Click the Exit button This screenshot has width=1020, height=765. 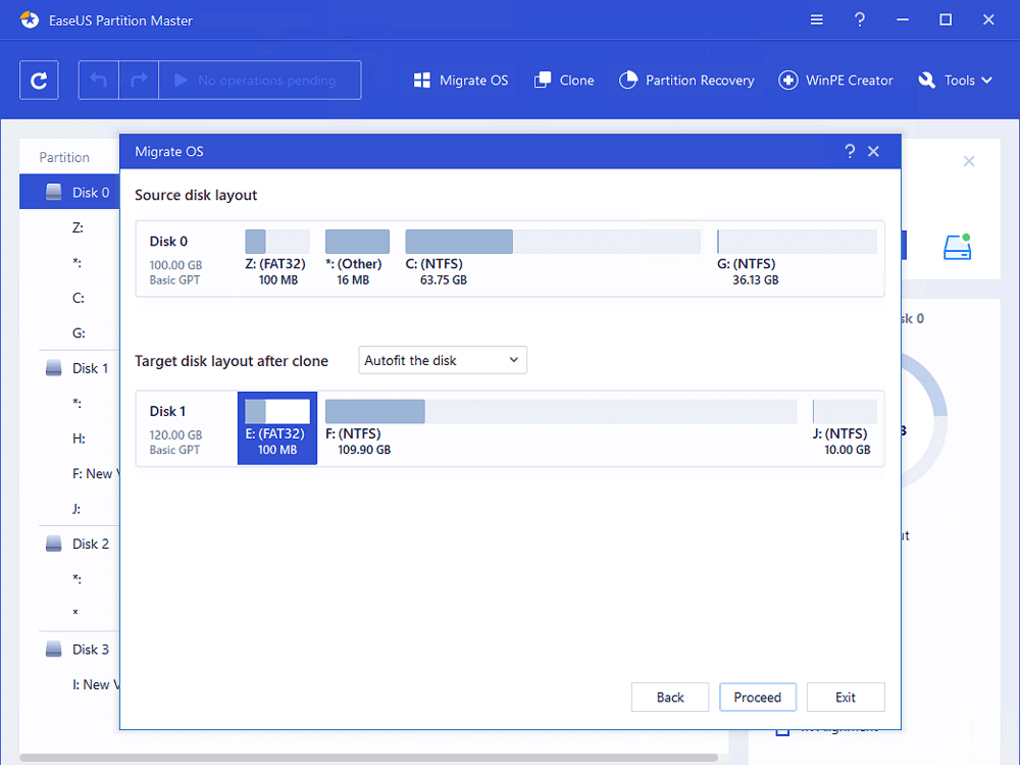coord(846,697)
